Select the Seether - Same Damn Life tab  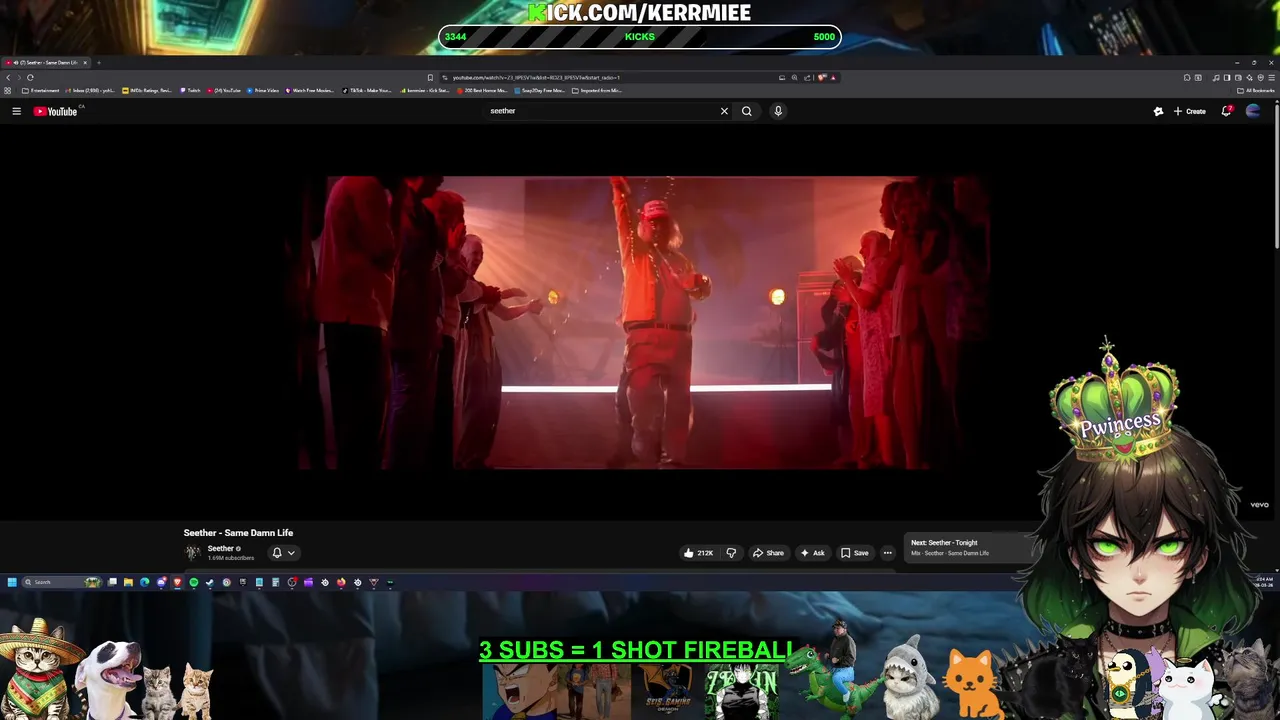coord(46,62)
